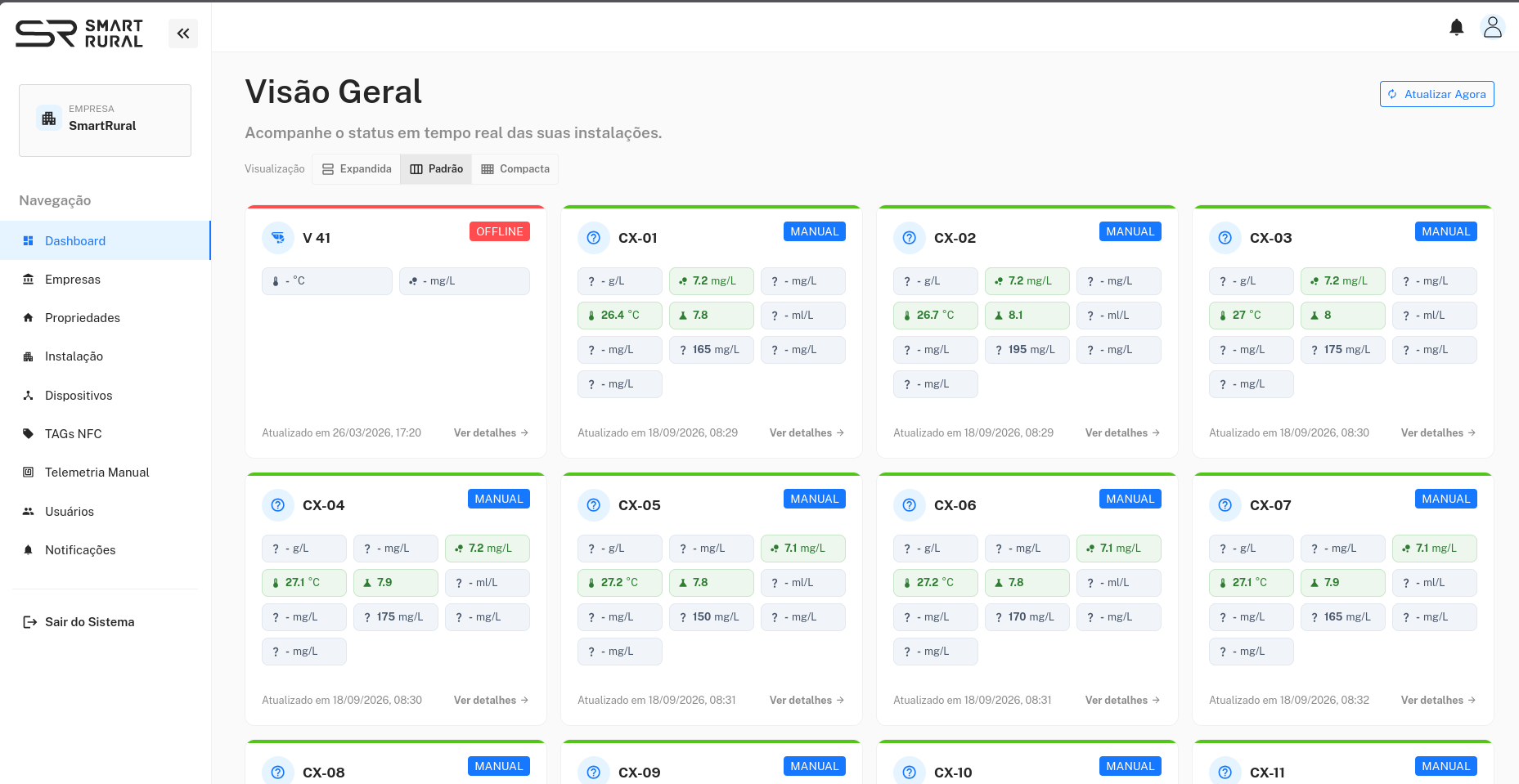This screenshot has width=1519, height=784.
Task: Click the CX-06 question mark icon
Action: [x=910, y=505]
